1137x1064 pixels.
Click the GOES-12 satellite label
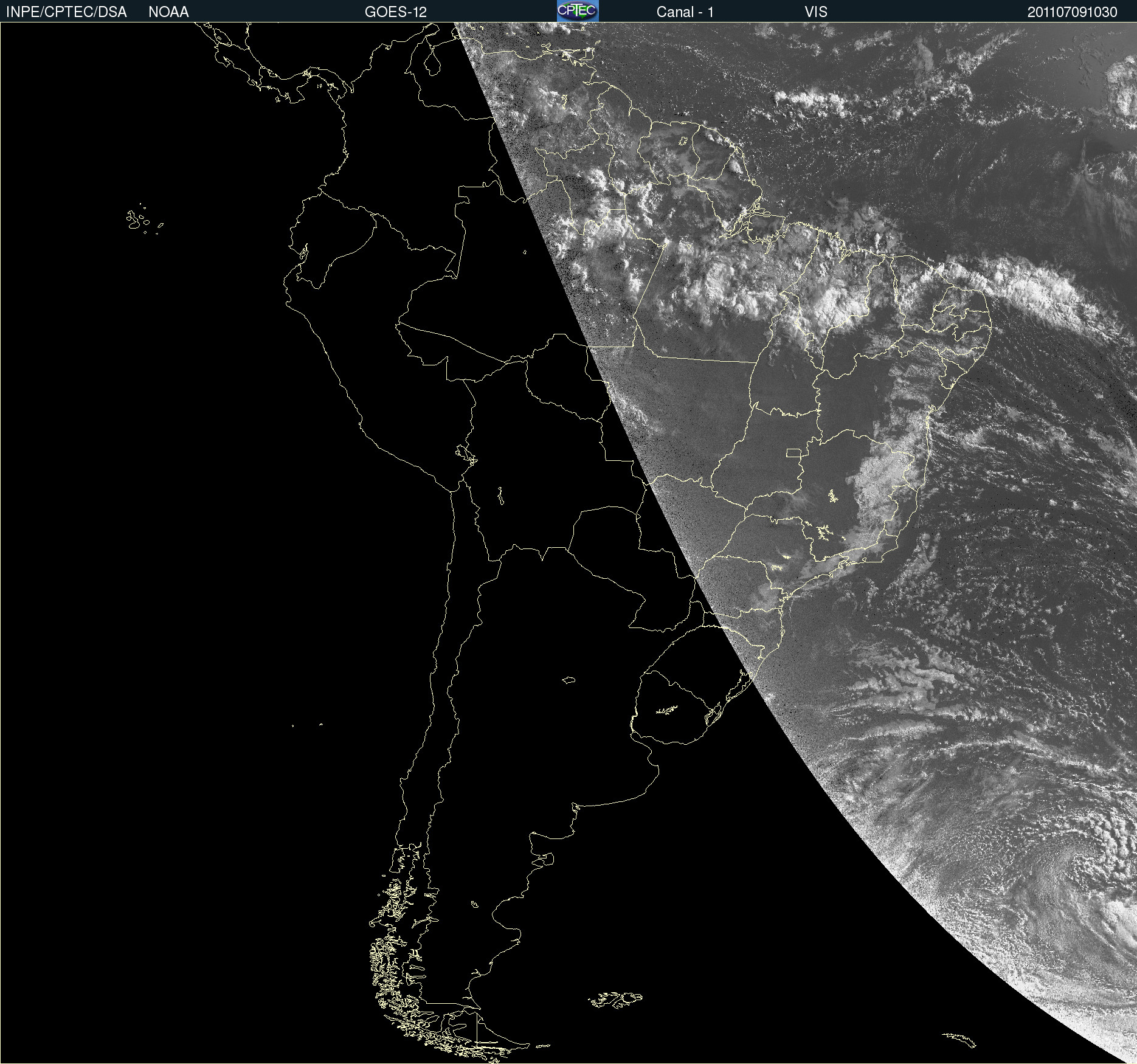coord(396,12)
